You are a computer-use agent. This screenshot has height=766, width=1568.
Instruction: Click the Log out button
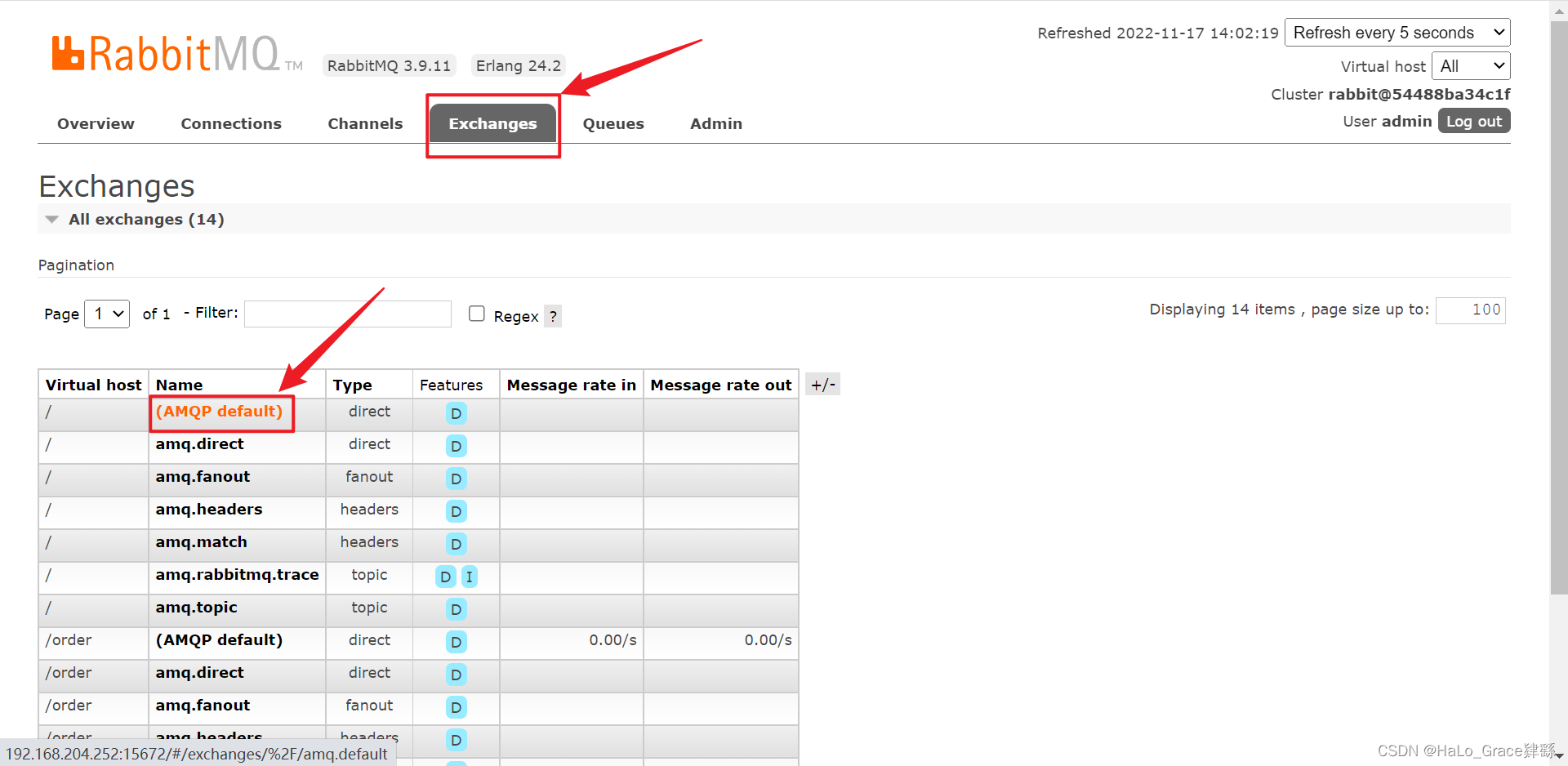(1474, 121)
